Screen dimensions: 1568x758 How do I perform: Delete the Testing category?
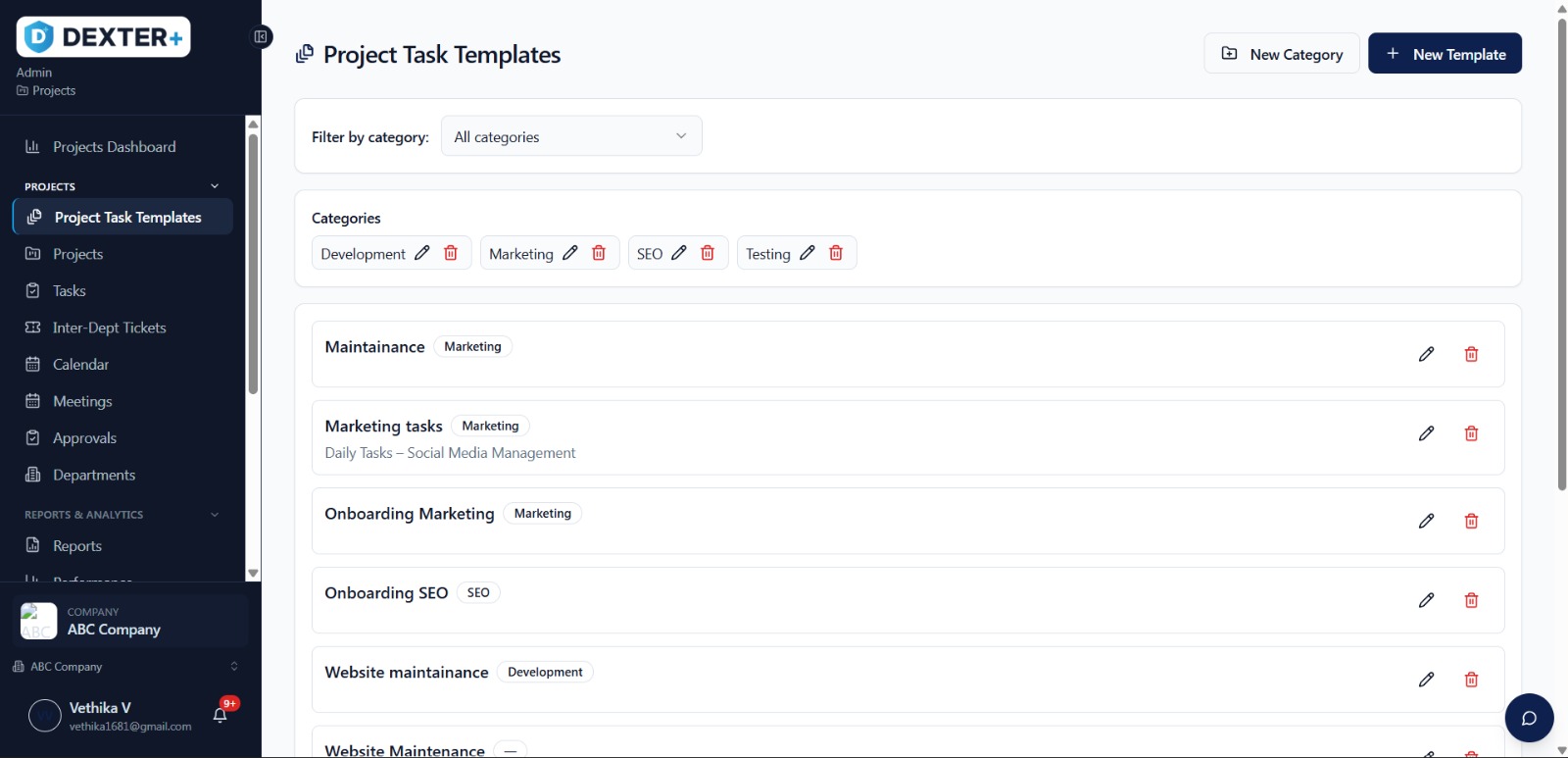[x=836, y=253]
